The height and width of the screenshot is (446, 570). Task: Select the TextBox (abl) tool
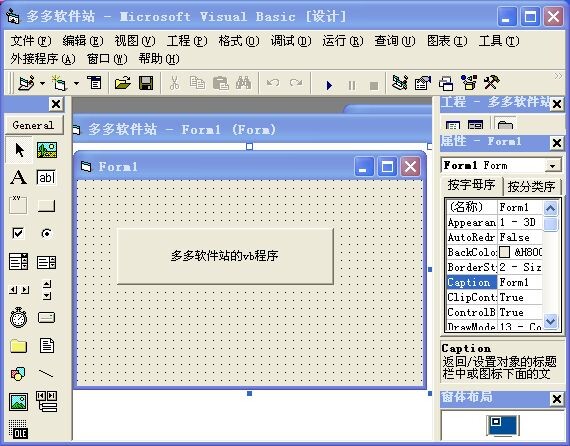(x=46, y=177)
